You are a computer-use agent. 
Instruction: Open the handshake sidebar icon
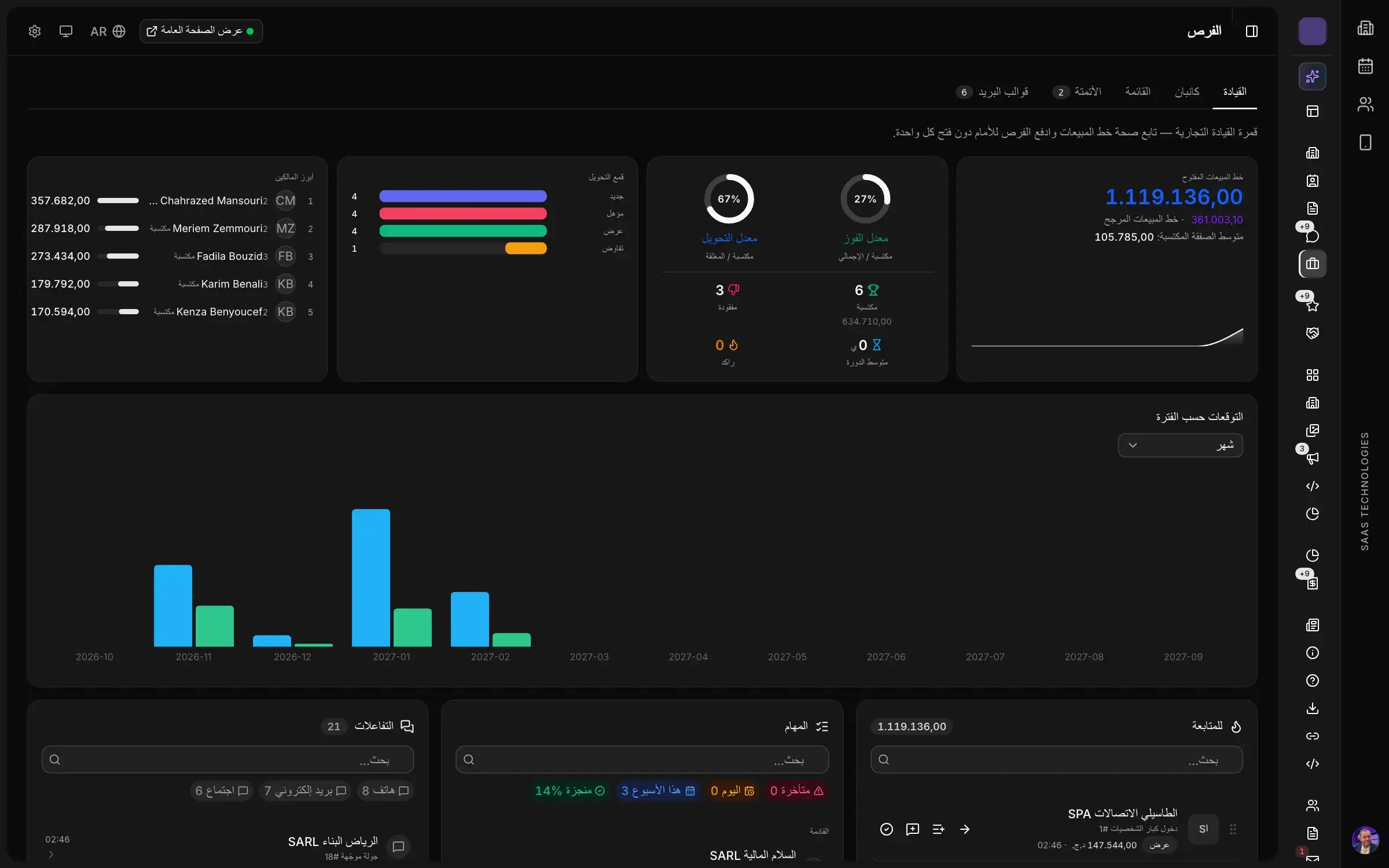click(1312, 333)
